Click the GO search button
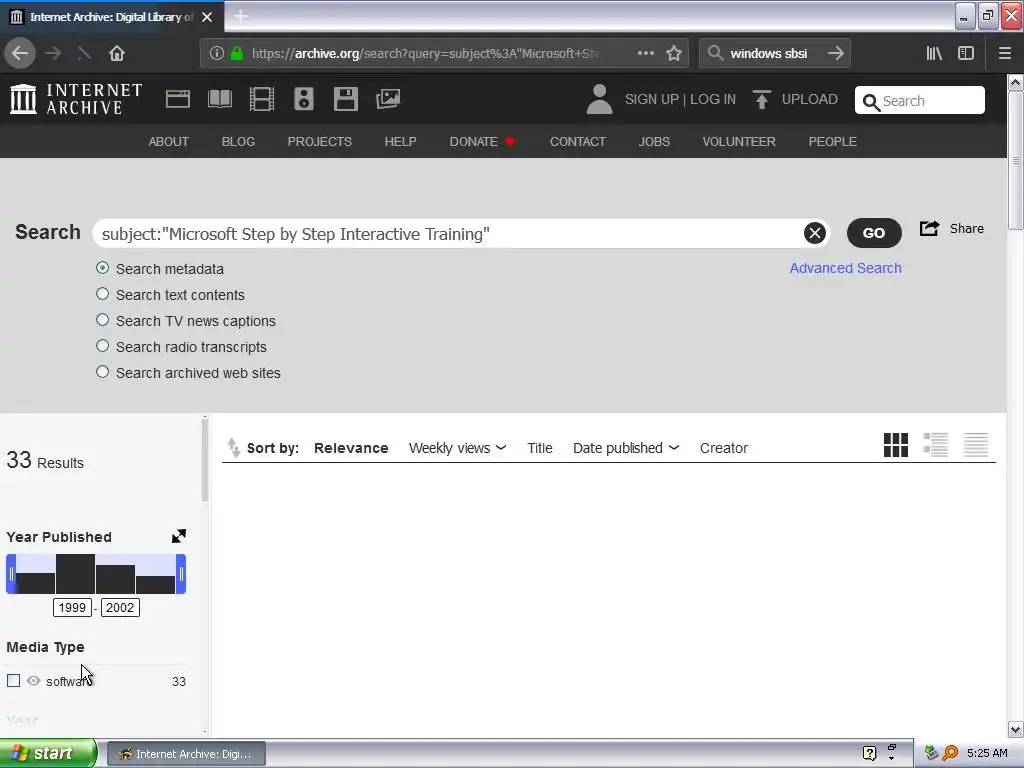The image size is (1024, 768). (874, 233)
